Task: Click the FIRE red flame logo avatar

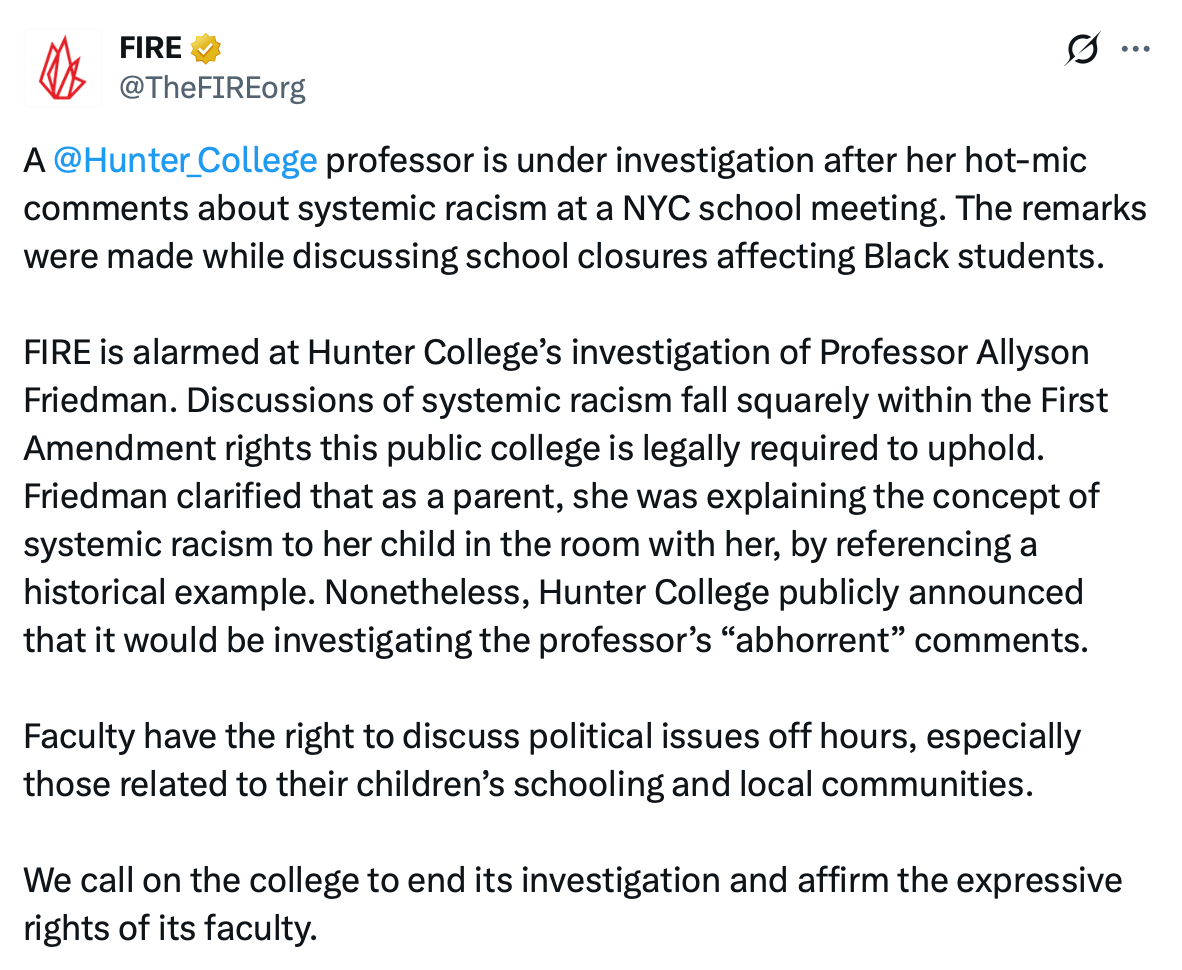Action: pyautogui.click(x=62, y=68)
